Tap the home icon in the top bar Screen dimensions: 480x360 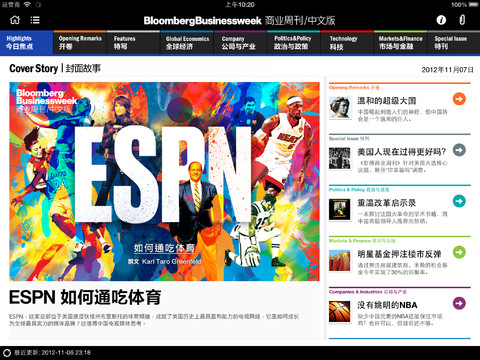point(15,20)
